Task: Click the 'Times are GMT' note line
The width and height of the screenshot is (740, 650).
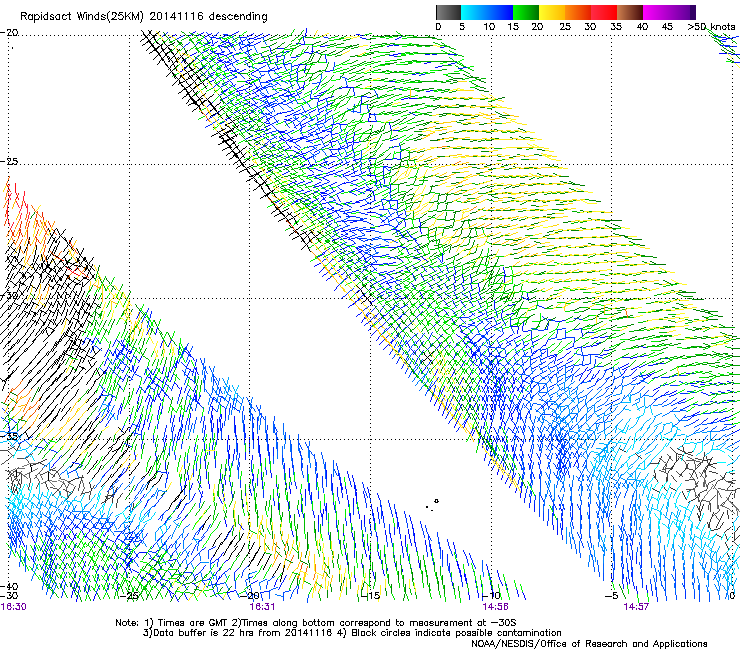Action: tap(316, 623)
